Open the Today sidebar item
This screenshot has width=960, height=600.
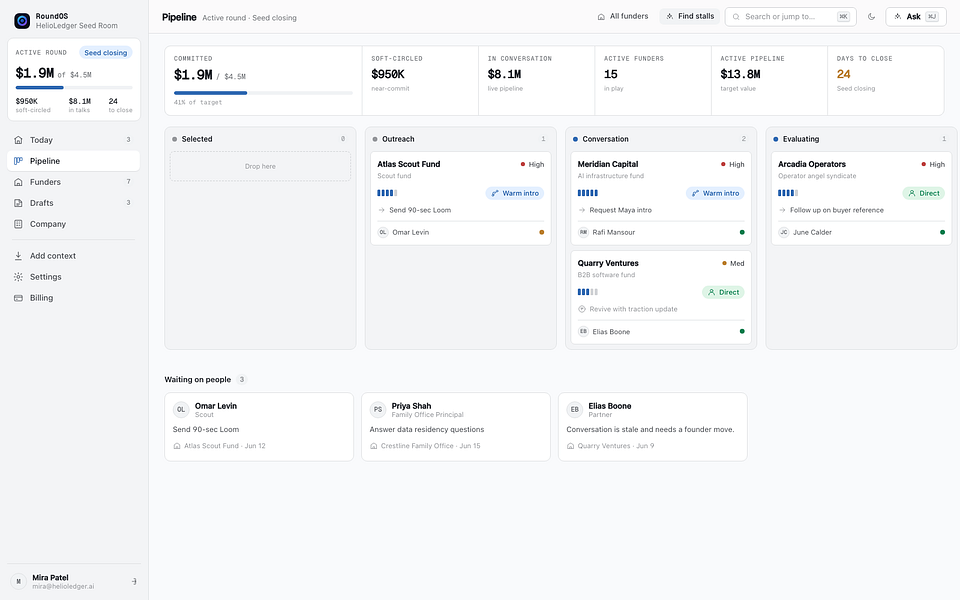coord(73,140)
